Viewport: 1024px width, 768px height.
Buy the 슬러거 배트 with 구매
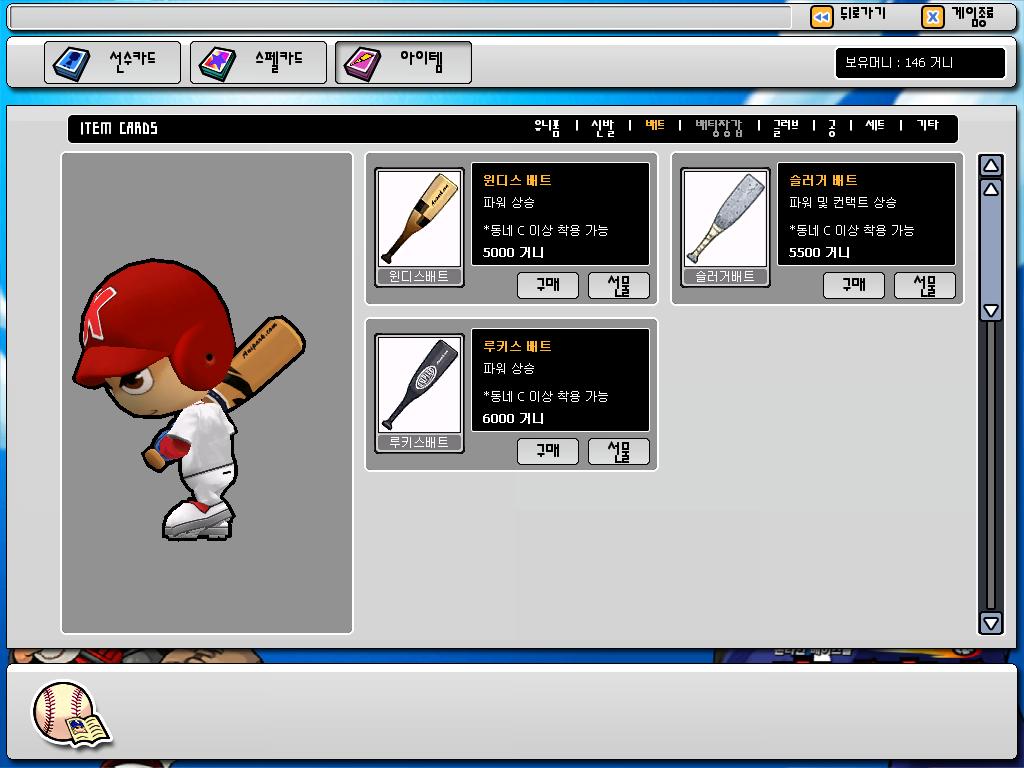(x=854, y=285)
